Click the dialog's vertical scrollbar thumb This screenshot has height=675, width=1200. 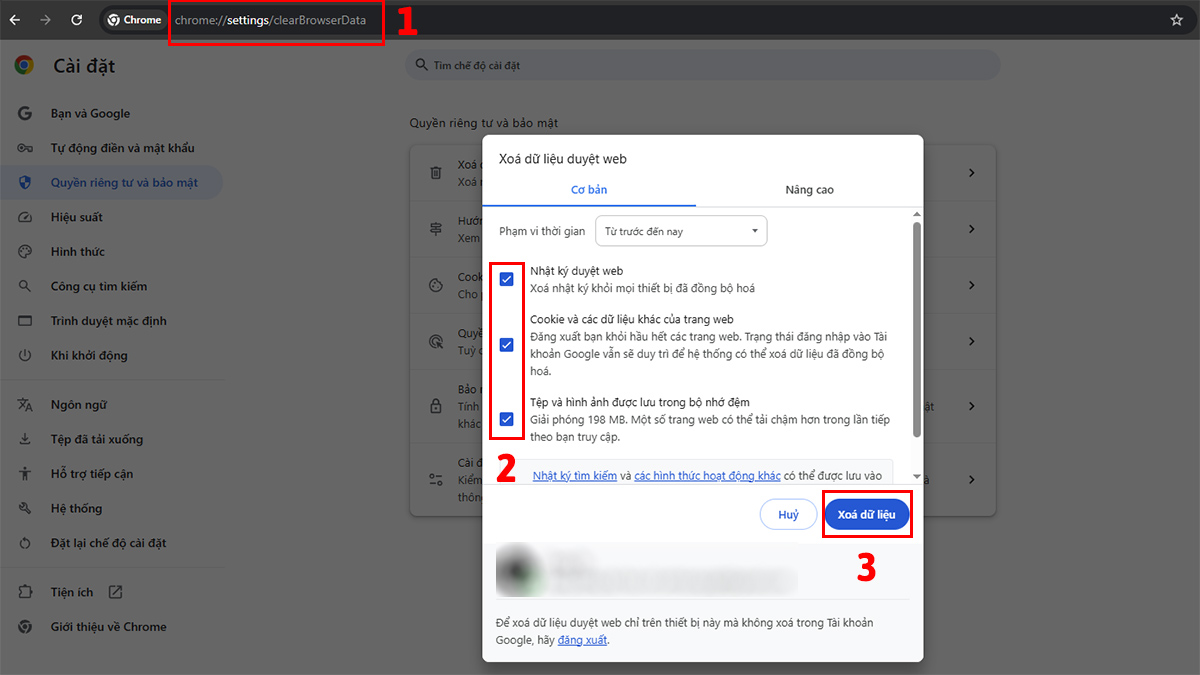[x=916, y=328]
